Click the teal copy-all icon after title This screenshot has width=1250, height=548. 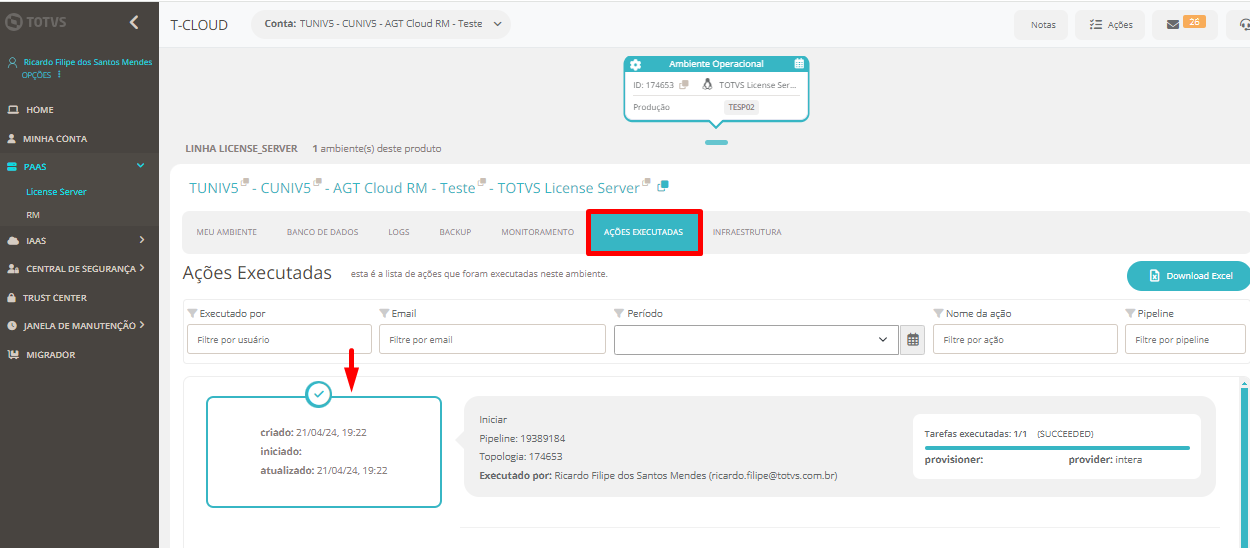663,186
